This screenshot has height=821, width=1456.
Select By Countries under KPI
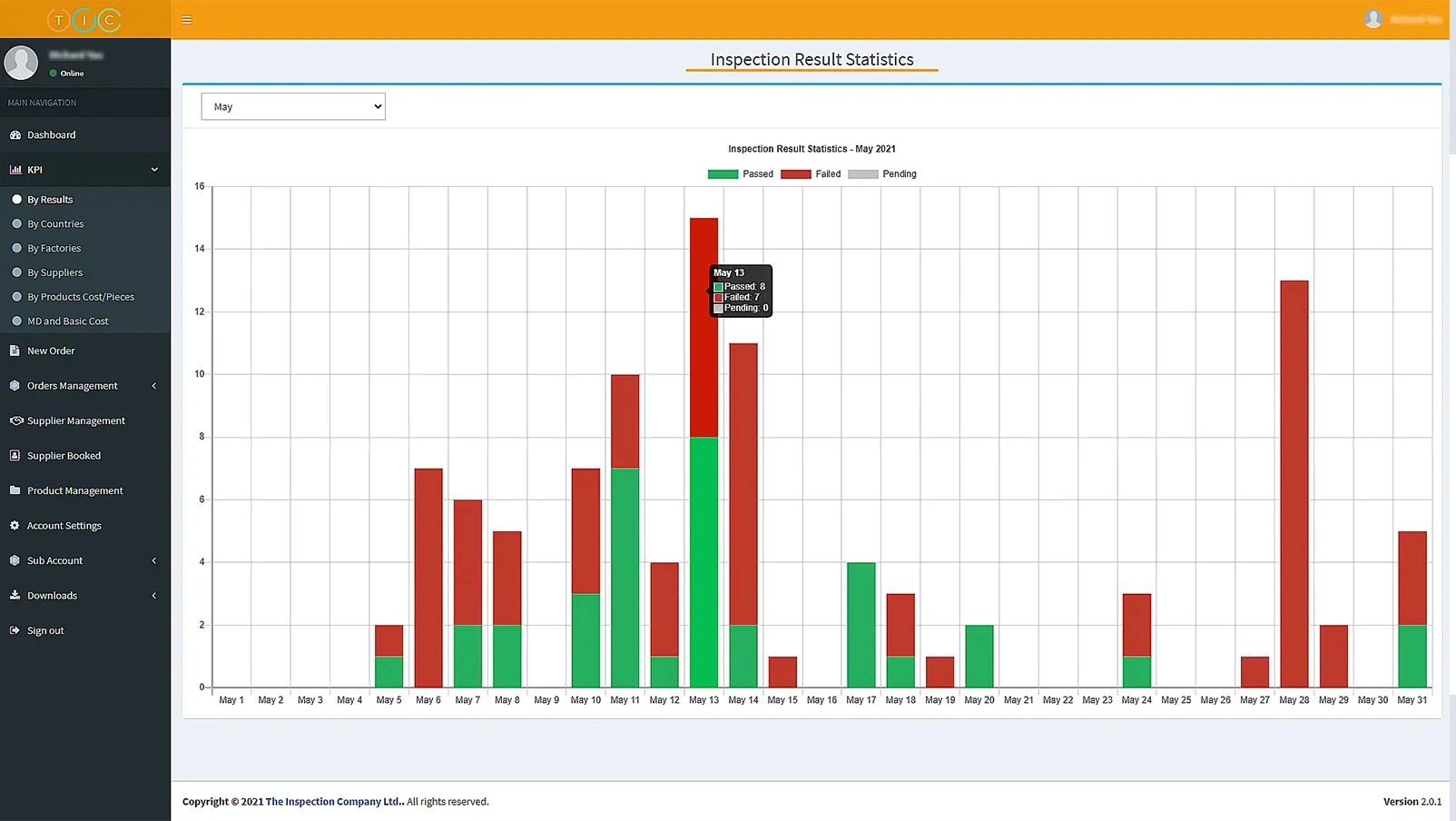[56, 223]
